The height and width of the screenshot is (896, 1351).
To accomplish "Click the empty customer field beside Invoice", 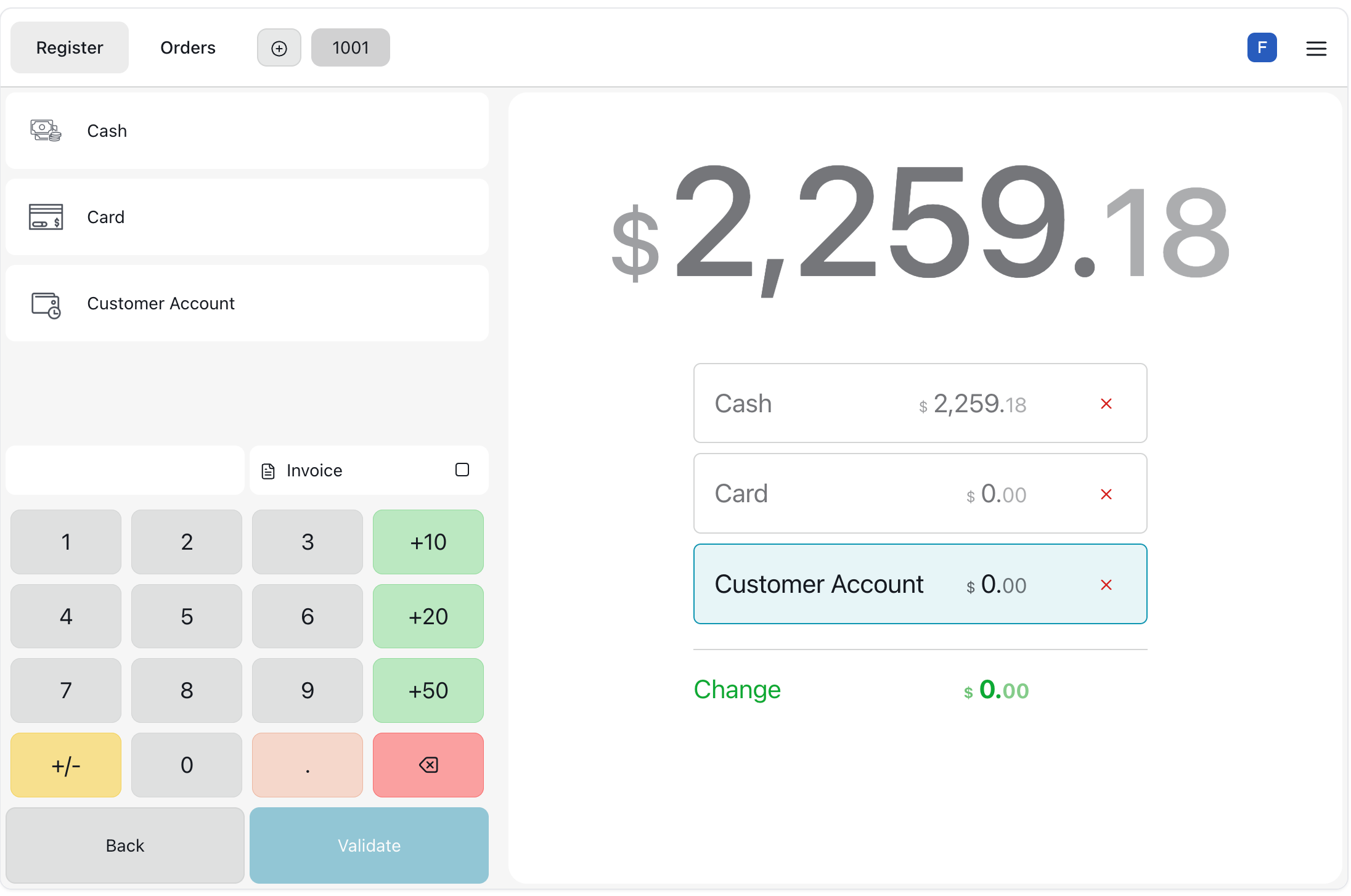I will [x=125, y=470].
